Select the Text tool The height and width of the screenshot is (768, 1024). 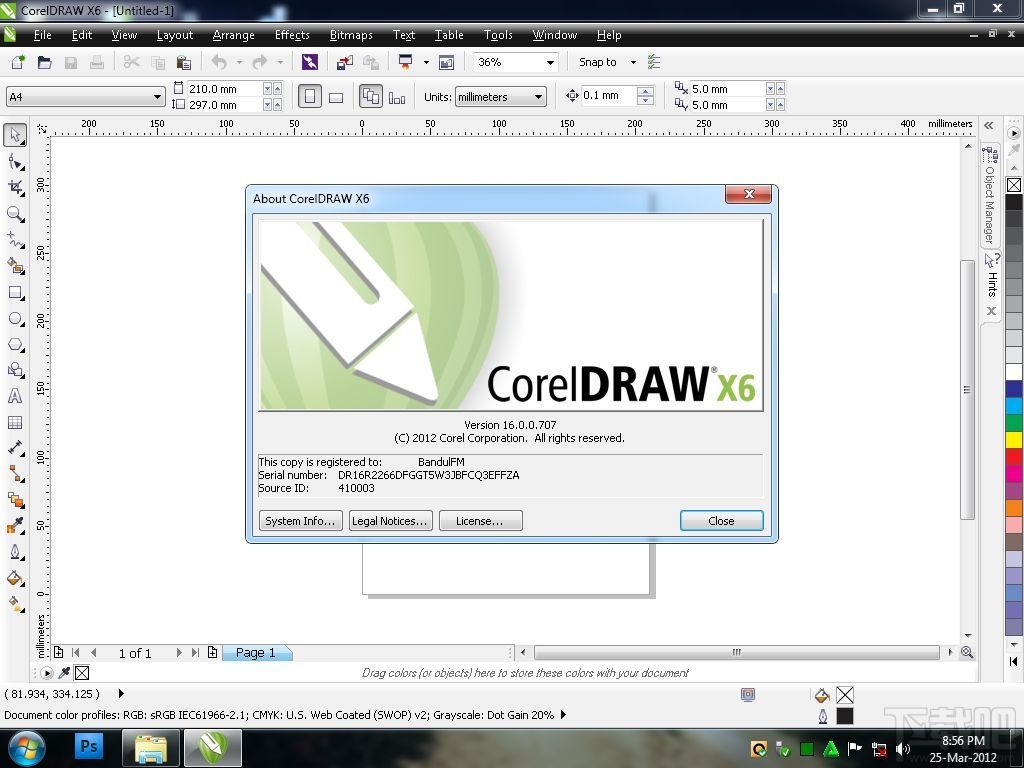coord(14,397)
